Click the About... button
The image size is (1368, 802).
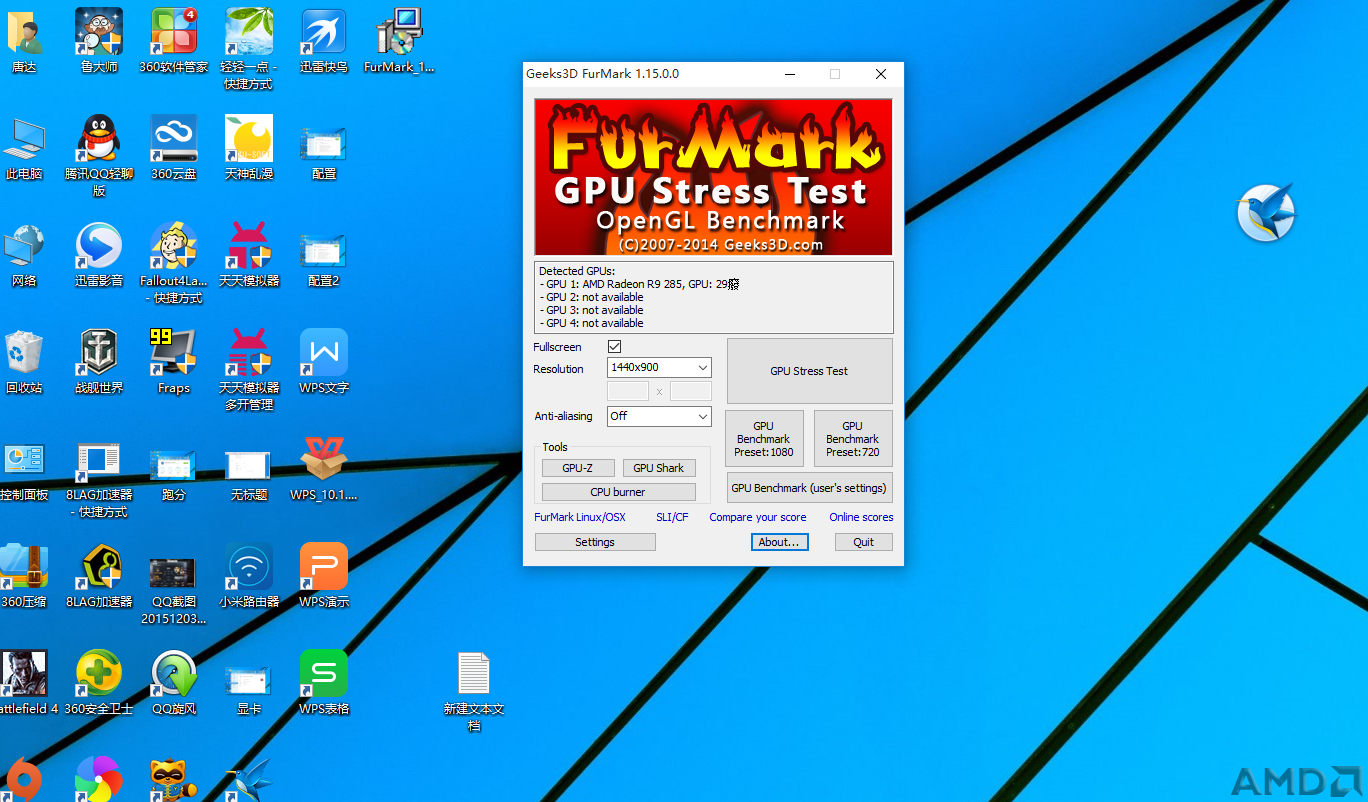pyautogui.click(x=779, y=542)
